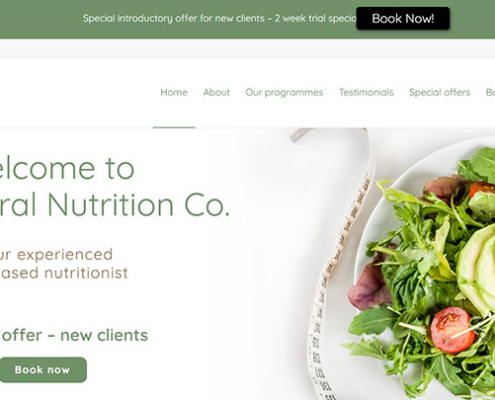Click the active underline beneath Home
495x400 pixels.
point(174,127)
